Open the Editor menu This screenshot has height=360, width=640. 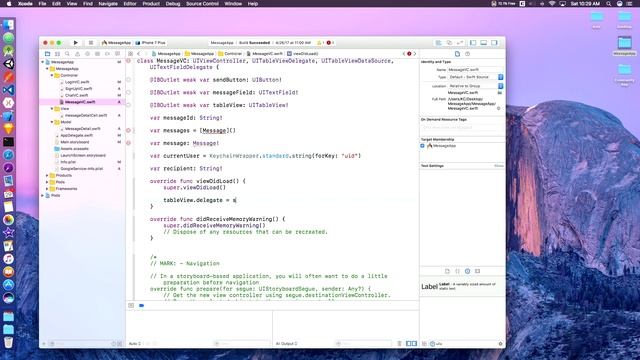tap(130, 4)
